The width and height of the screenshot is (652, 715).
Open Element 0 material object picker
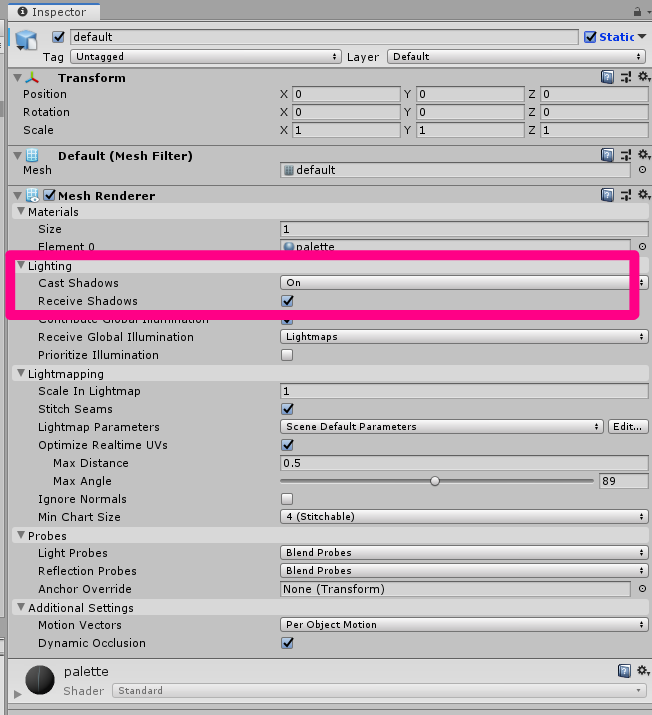tap(642, 246)
